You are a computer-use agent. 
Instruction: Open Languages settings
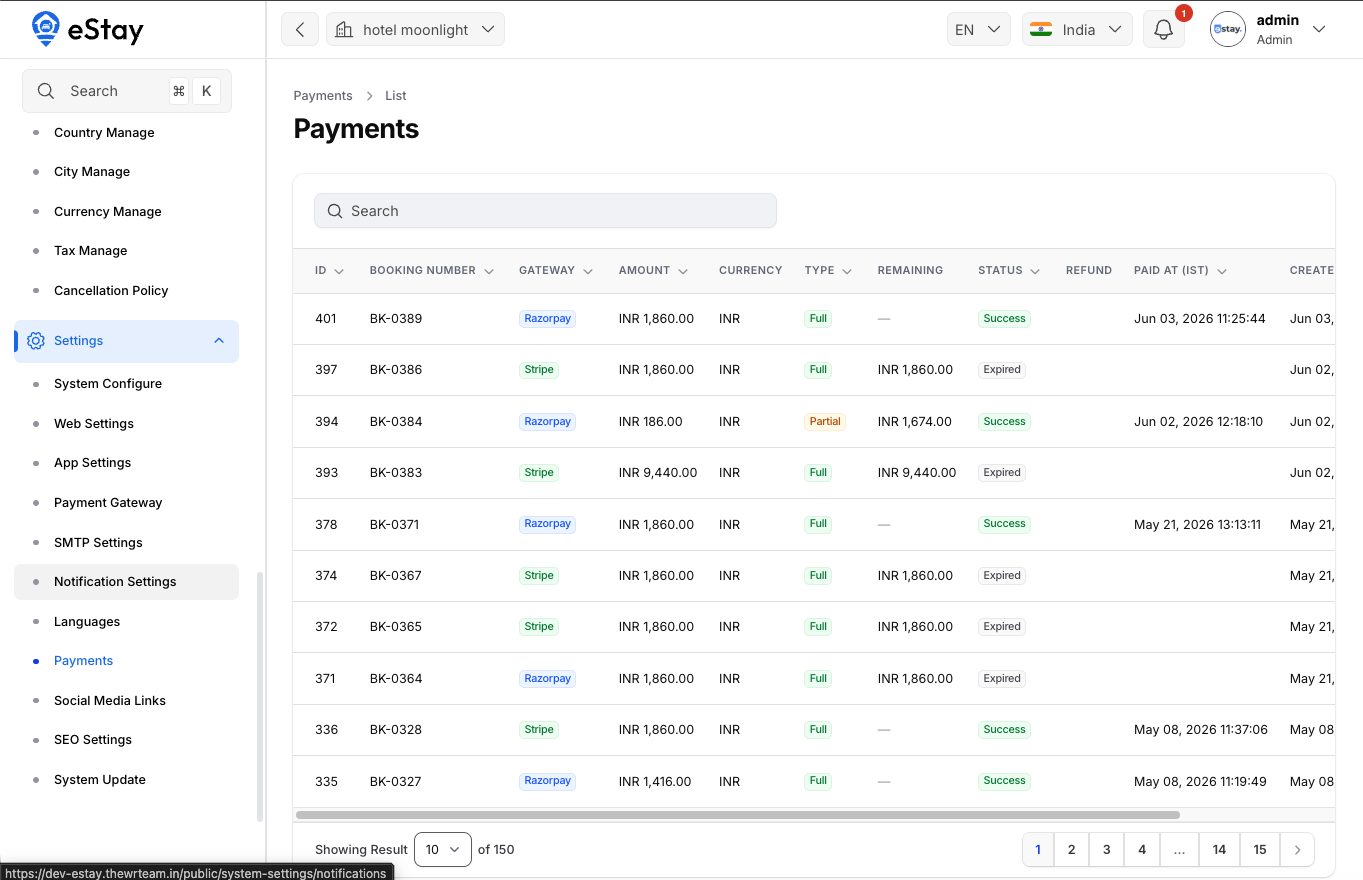(x=87, y=622)
